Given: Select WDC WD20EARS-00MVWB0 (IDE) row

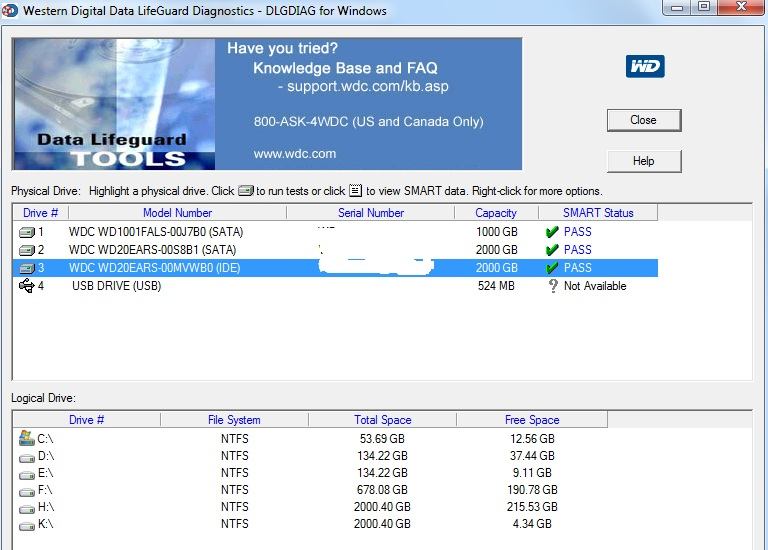Looking at the screenshot, I should [336, 268].
